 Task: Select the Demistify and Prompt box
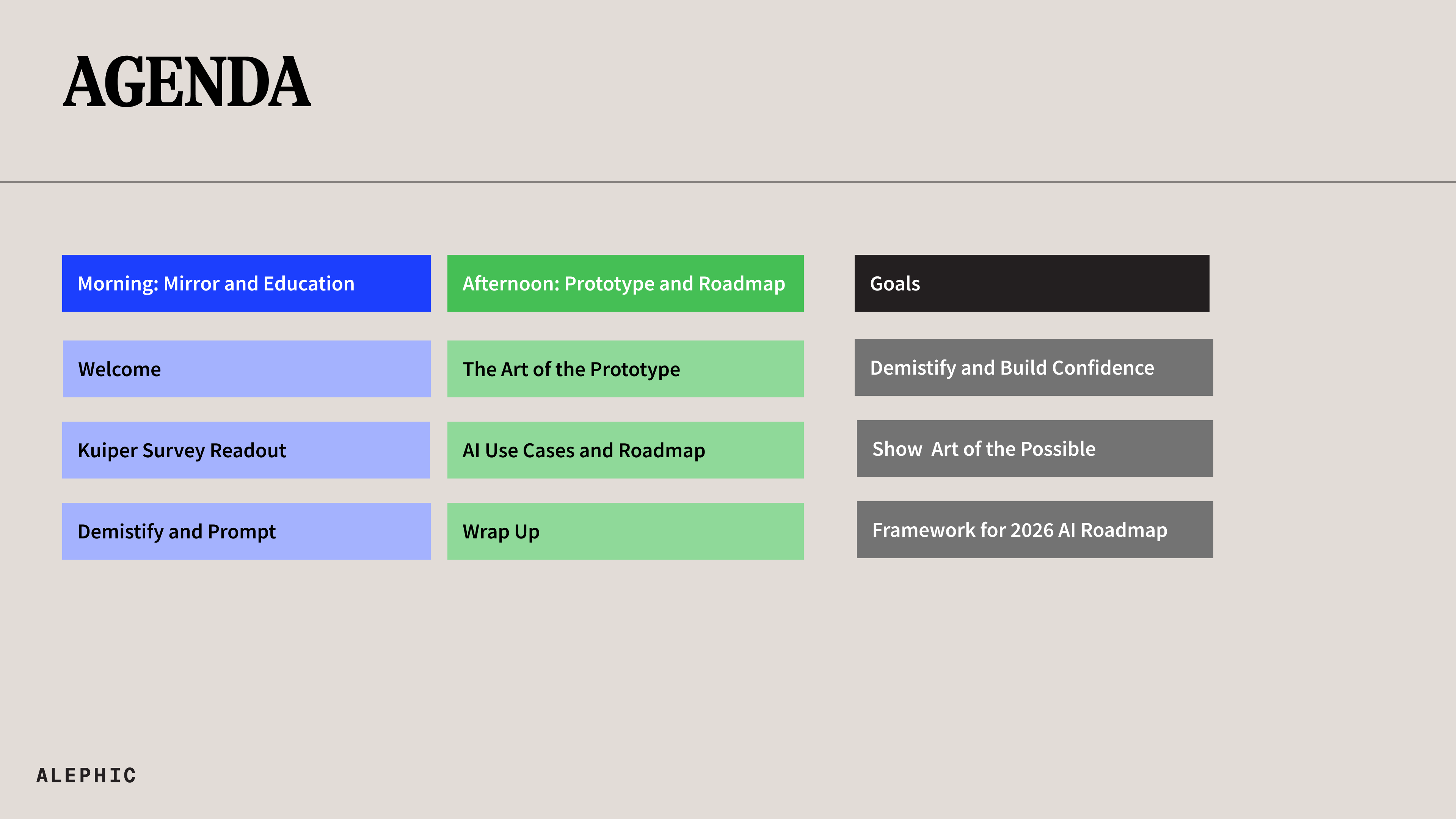(x=246, y=531)
